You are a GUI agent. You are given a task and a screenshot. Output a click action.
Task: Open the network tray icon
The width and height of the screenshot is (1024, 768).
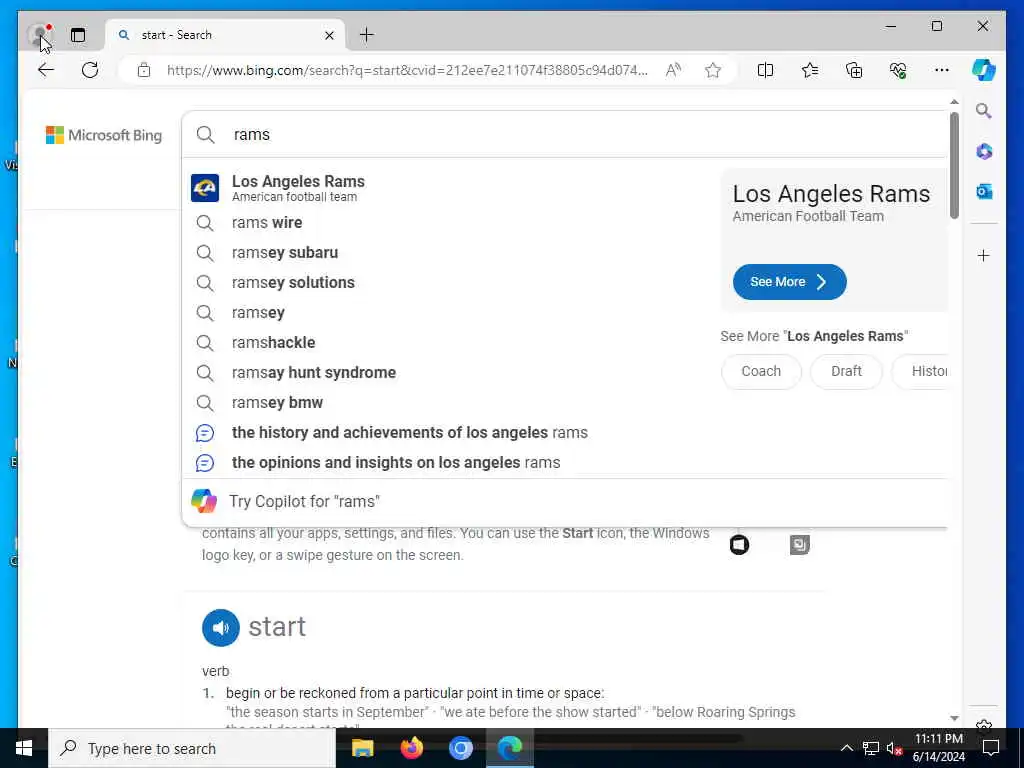click(x=871, y=748)
